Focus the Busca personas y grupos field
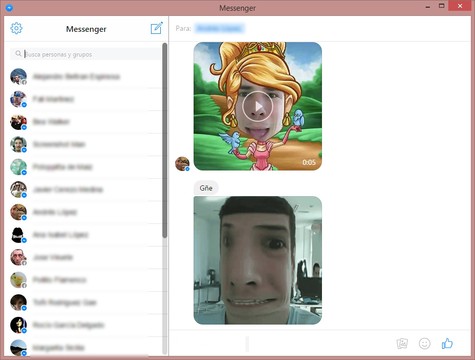 [x=86, y=54]
